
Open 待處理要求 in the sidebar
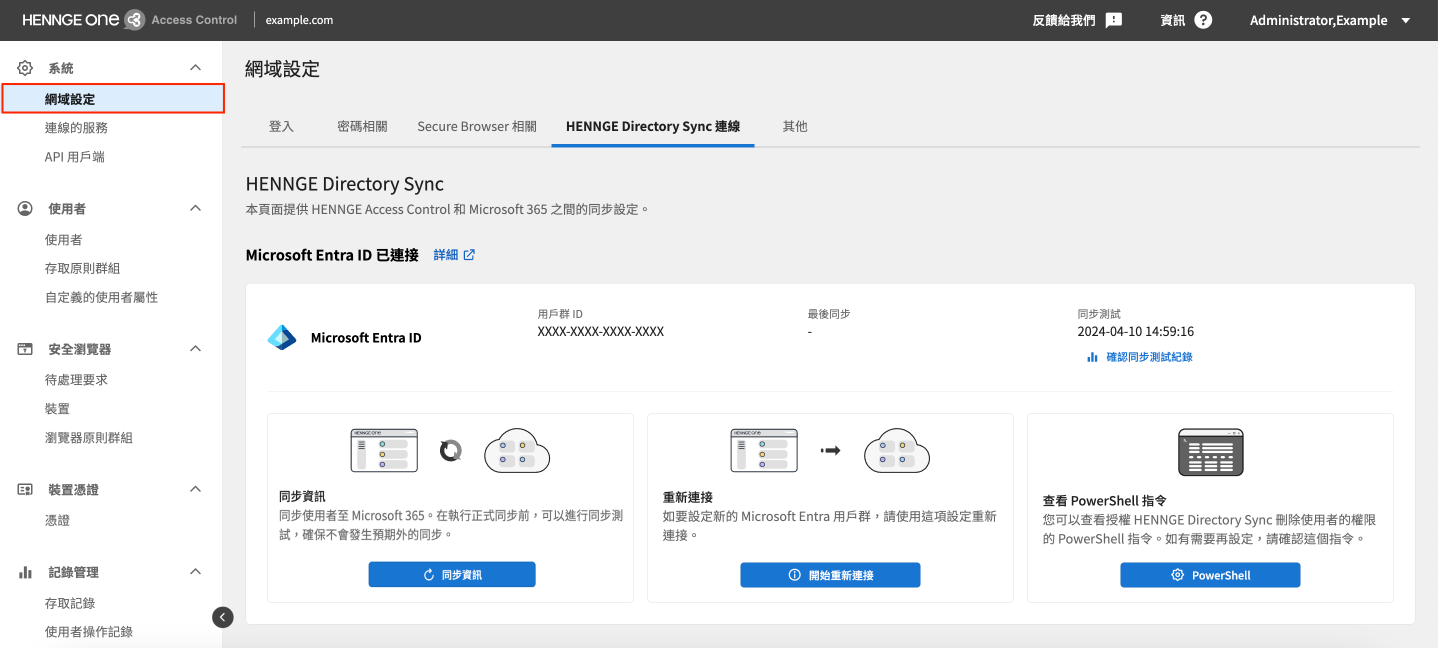click(x=76, y=380)
